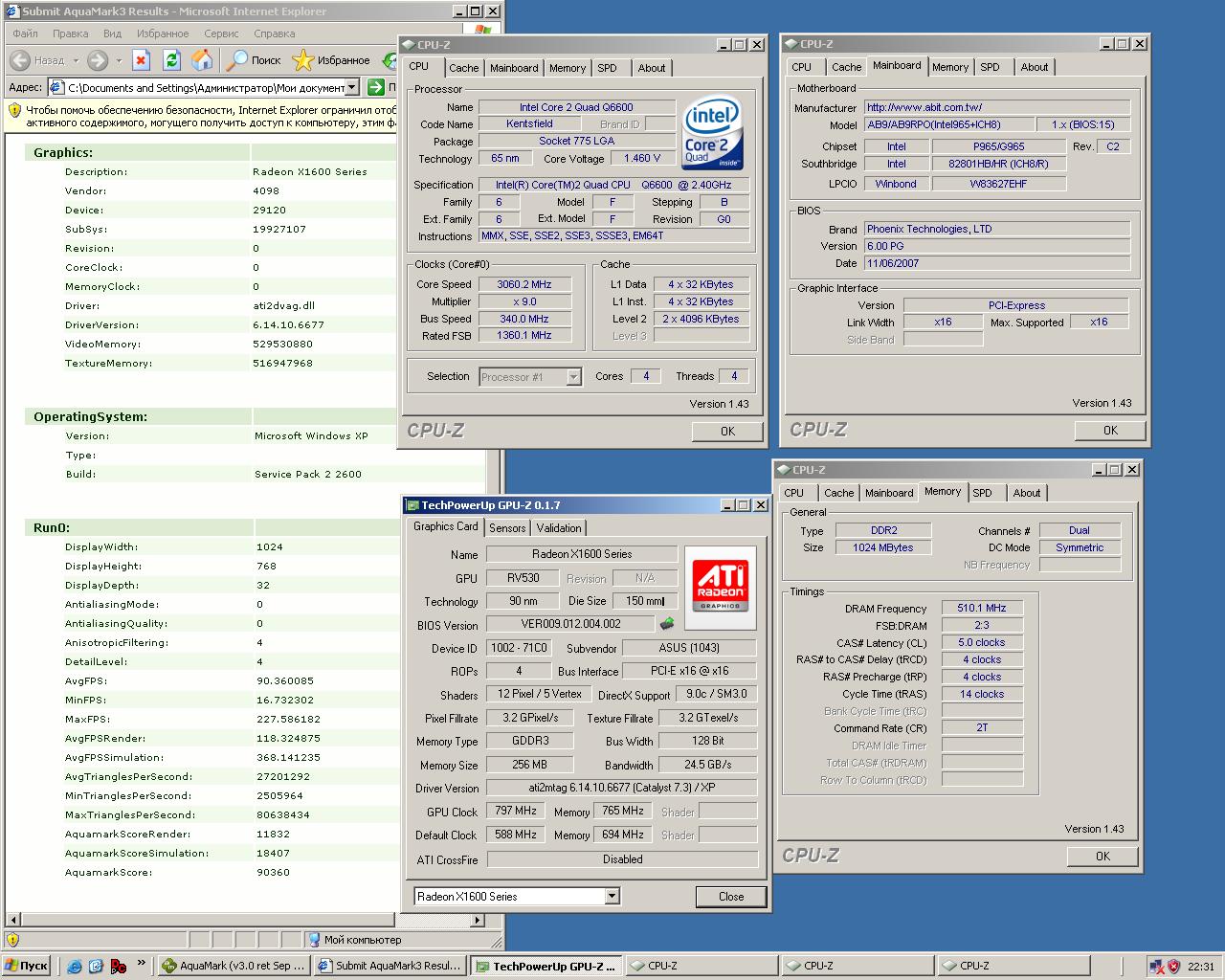1225x980 pixels.
Task: Click the system clock showing 22:31
Action: (1201, 967)
